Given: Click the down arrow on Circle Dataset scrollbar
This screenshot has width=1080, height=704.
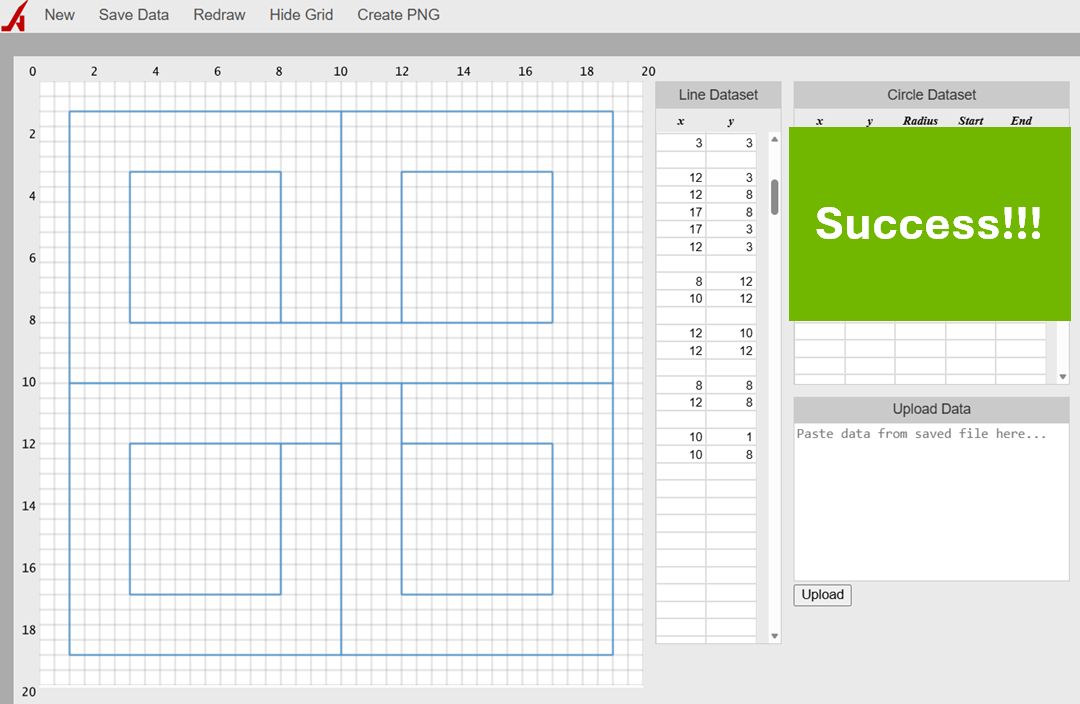Looking at the screenshot, I should (1062, 376).
